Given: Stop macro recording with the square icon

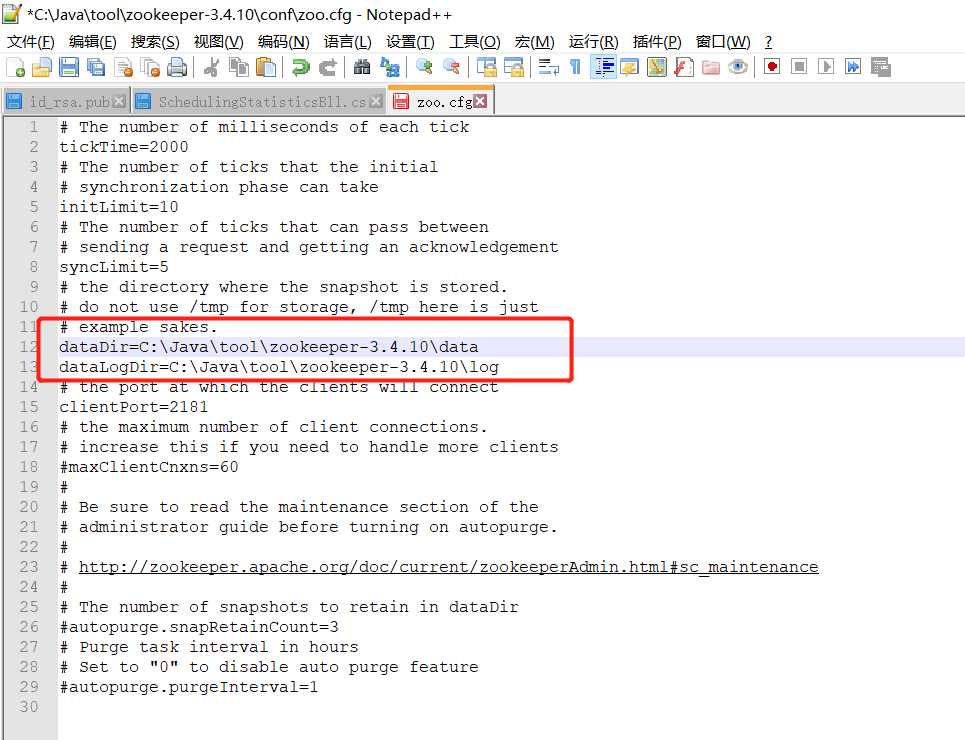Looking at the screenshot, I should [x=799, y=66].
